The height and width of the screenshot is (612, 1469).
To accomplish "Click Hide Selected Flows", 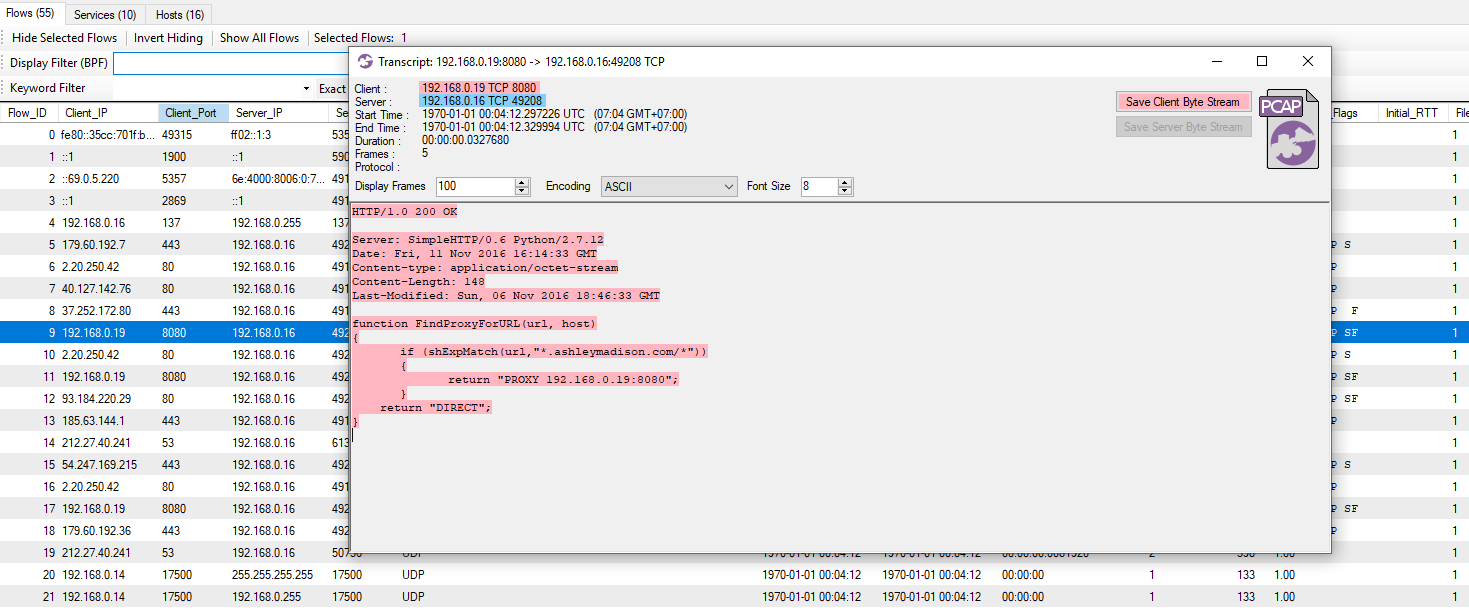I will tap(64, 38).
